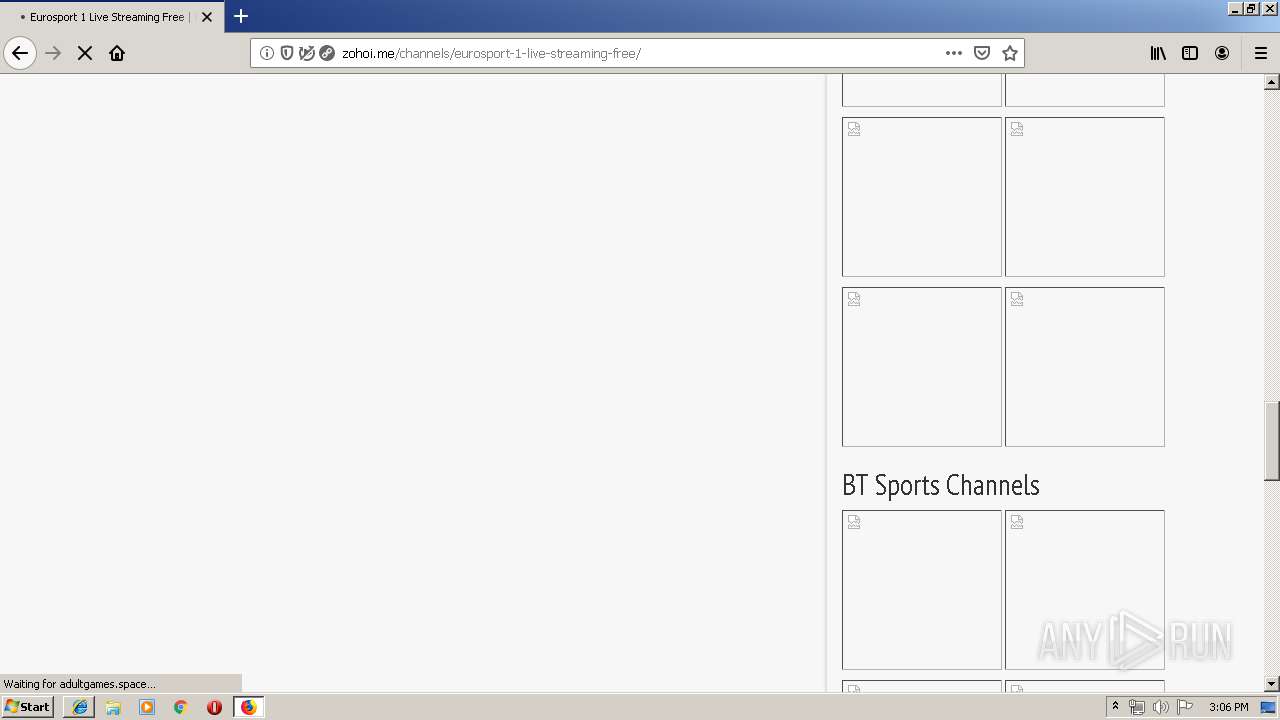Show hidden system tray icons
This screenshot has height=720, width=1280.
point(1116,707)
